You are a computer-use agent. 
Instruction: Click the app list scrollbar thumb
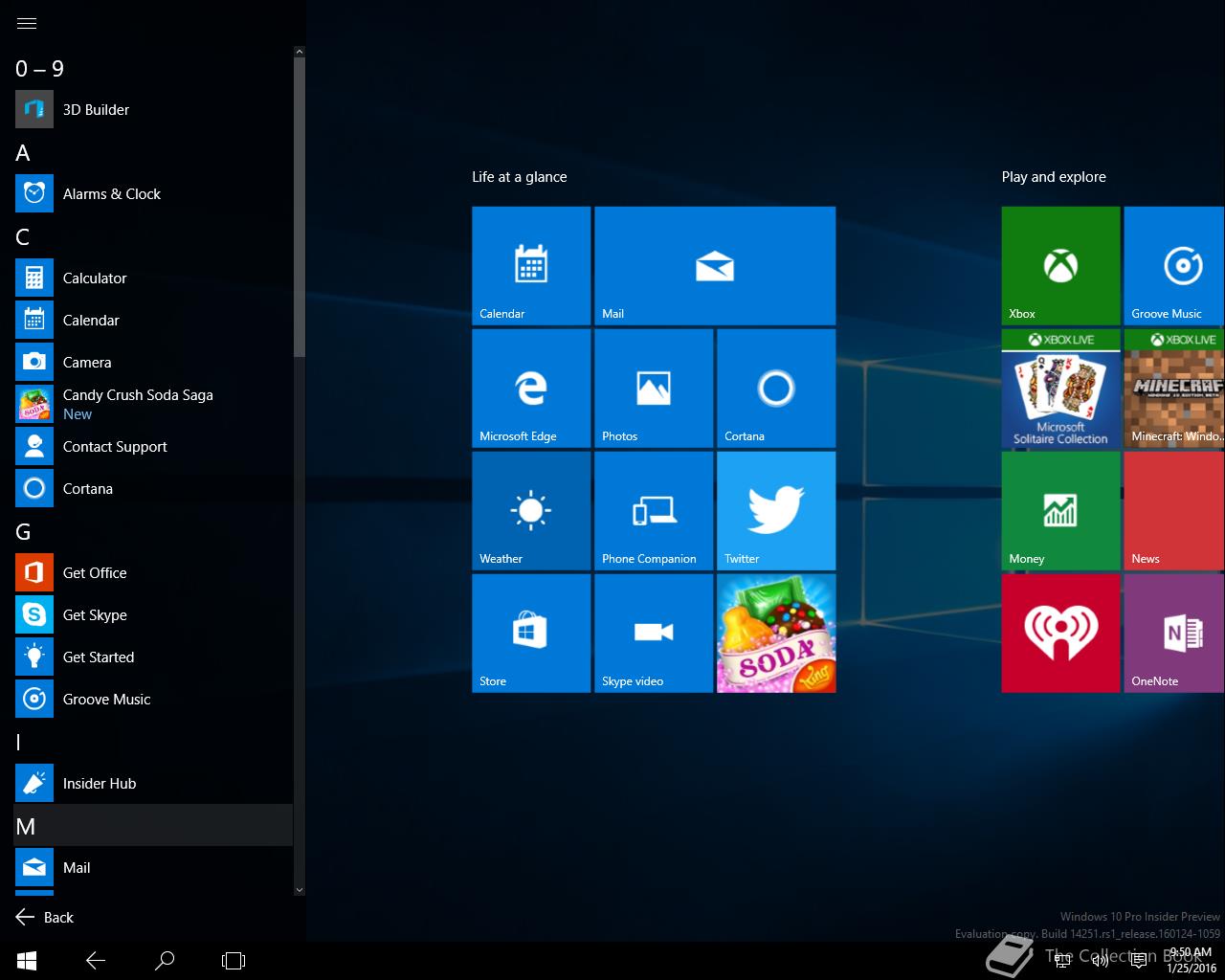[x=299, y=208]
